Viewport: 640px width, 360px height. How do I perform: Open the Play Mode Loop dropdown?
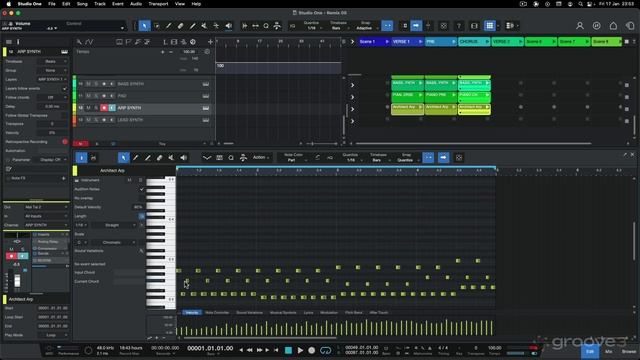point(52,335)
